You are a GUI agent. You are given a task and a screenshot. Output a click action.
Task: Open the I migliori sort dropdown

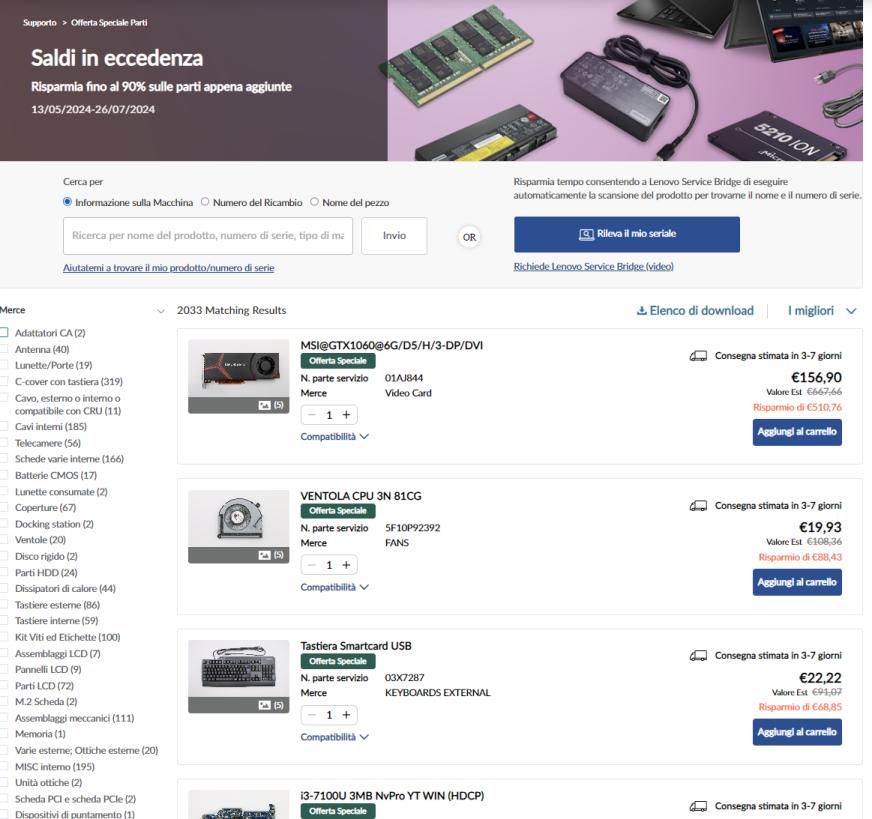(822, 311)
